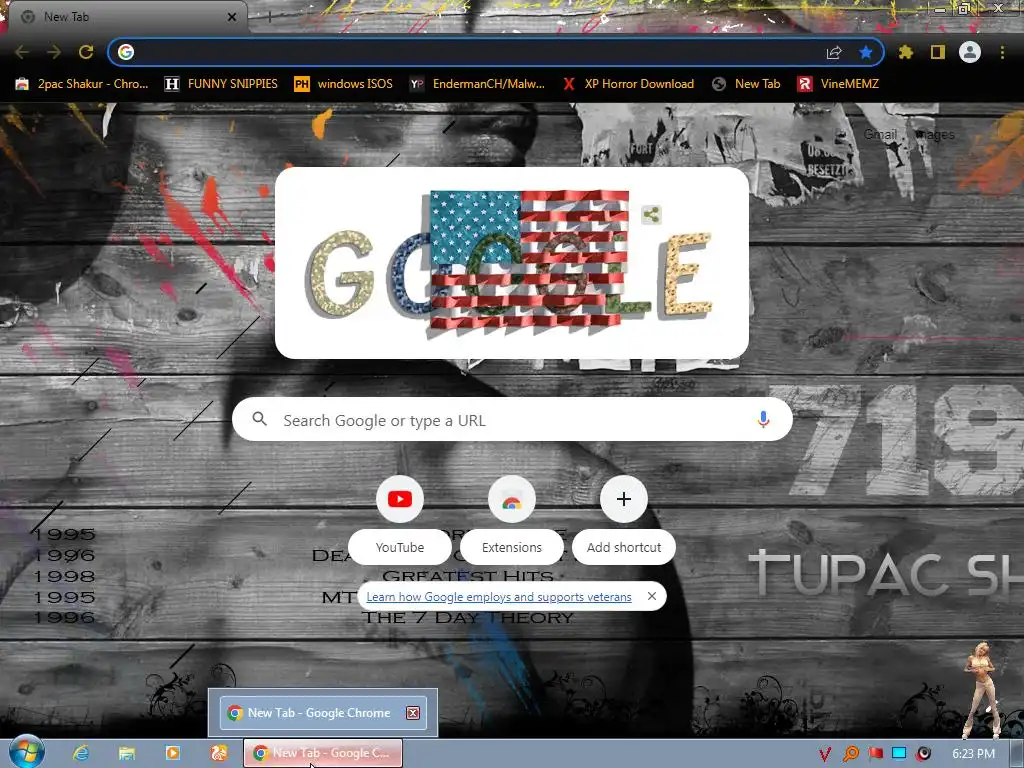The width and height of the screenshot is (1024, 768).
Task: Open the link about Google supporting veterans
Action: (499, 596)
